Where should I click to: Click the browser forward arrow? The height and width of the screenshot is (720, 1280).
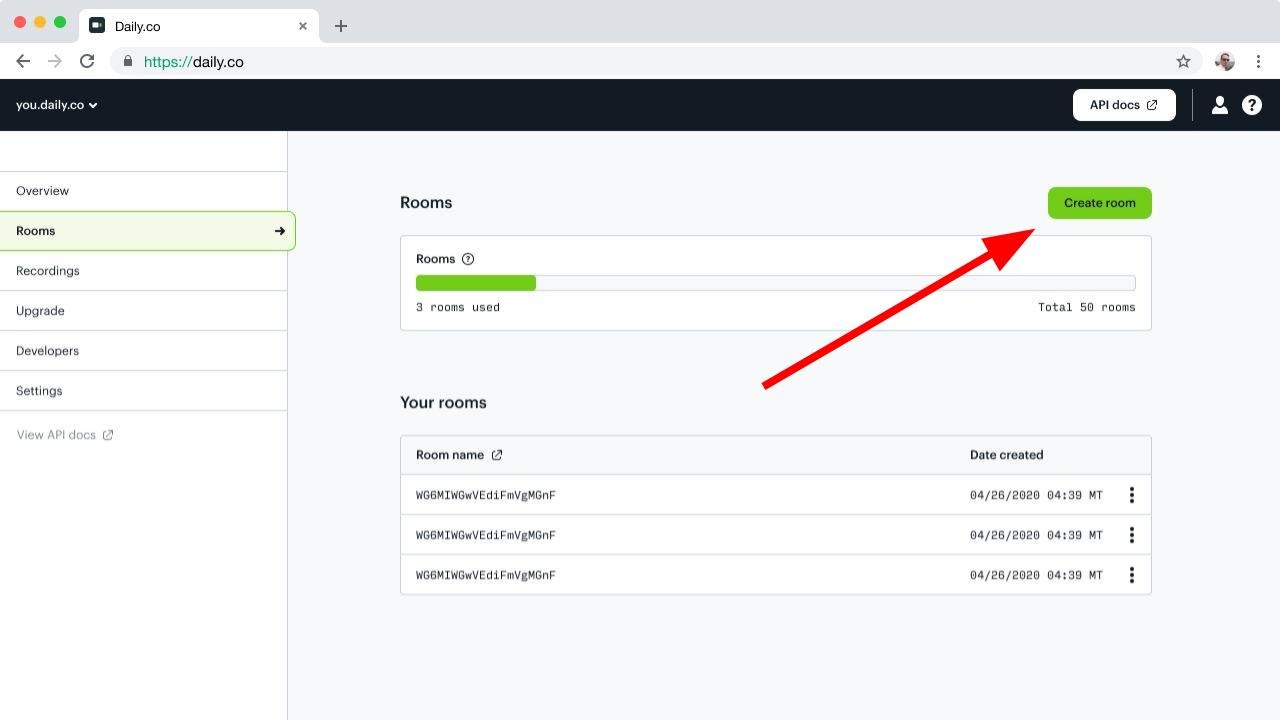coord(55,61)
